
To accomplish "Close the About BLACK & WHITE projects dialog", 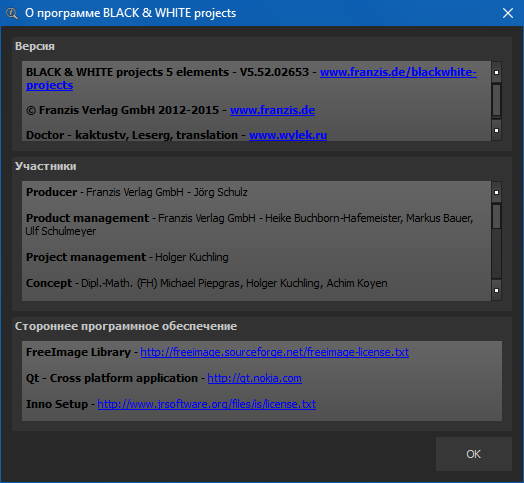I will (508, 13).
